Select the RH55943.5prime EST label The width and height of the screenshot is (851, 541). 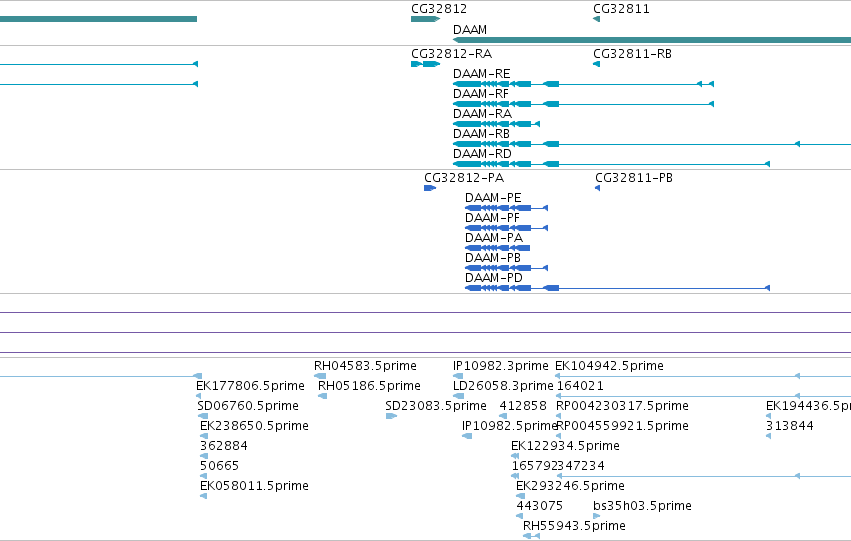pos(574,527)
